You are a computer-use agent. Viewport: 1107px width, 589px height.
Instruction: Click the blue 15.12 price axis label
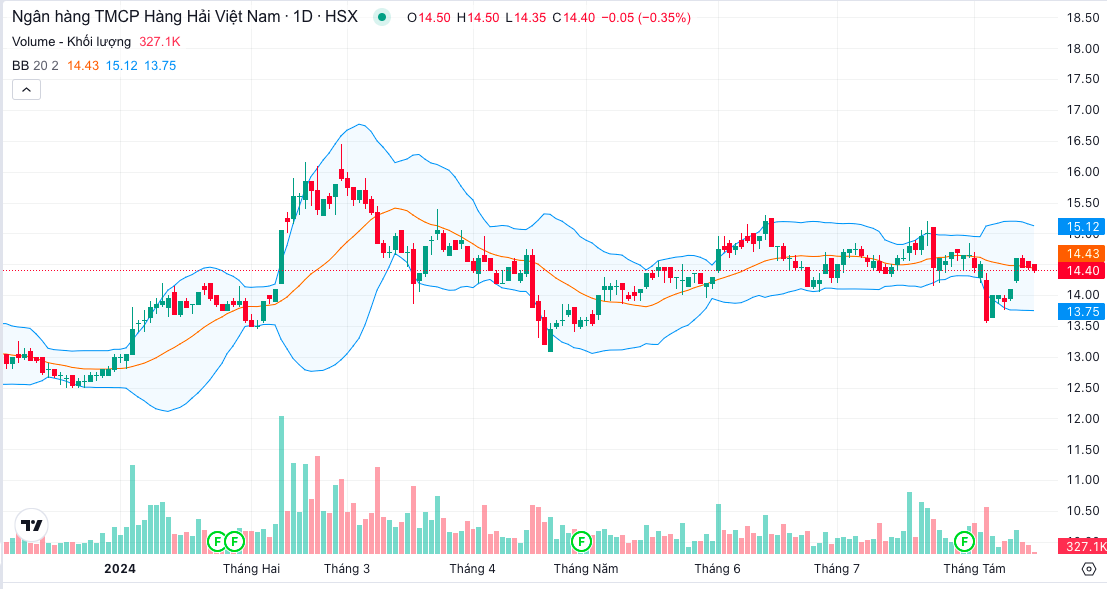1082,227
